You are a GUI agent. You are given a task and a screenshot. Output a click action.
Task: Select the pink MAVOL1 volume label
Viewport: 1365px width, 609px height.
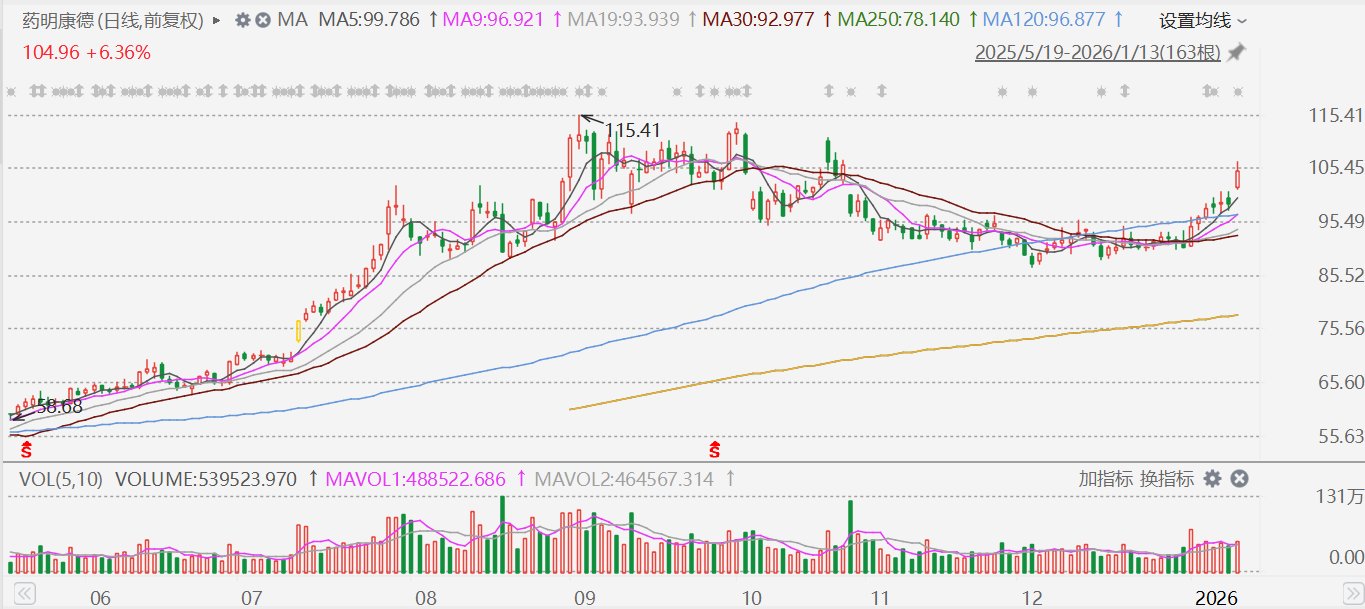click(x=423, y=479)
